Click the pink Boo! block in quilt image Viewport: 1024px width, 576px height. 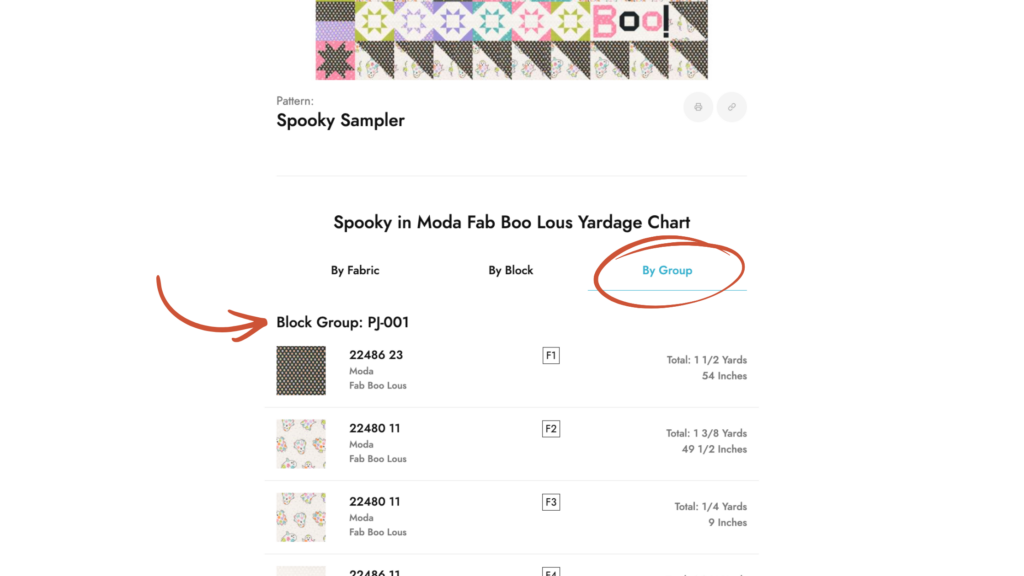tap(630, 20)
